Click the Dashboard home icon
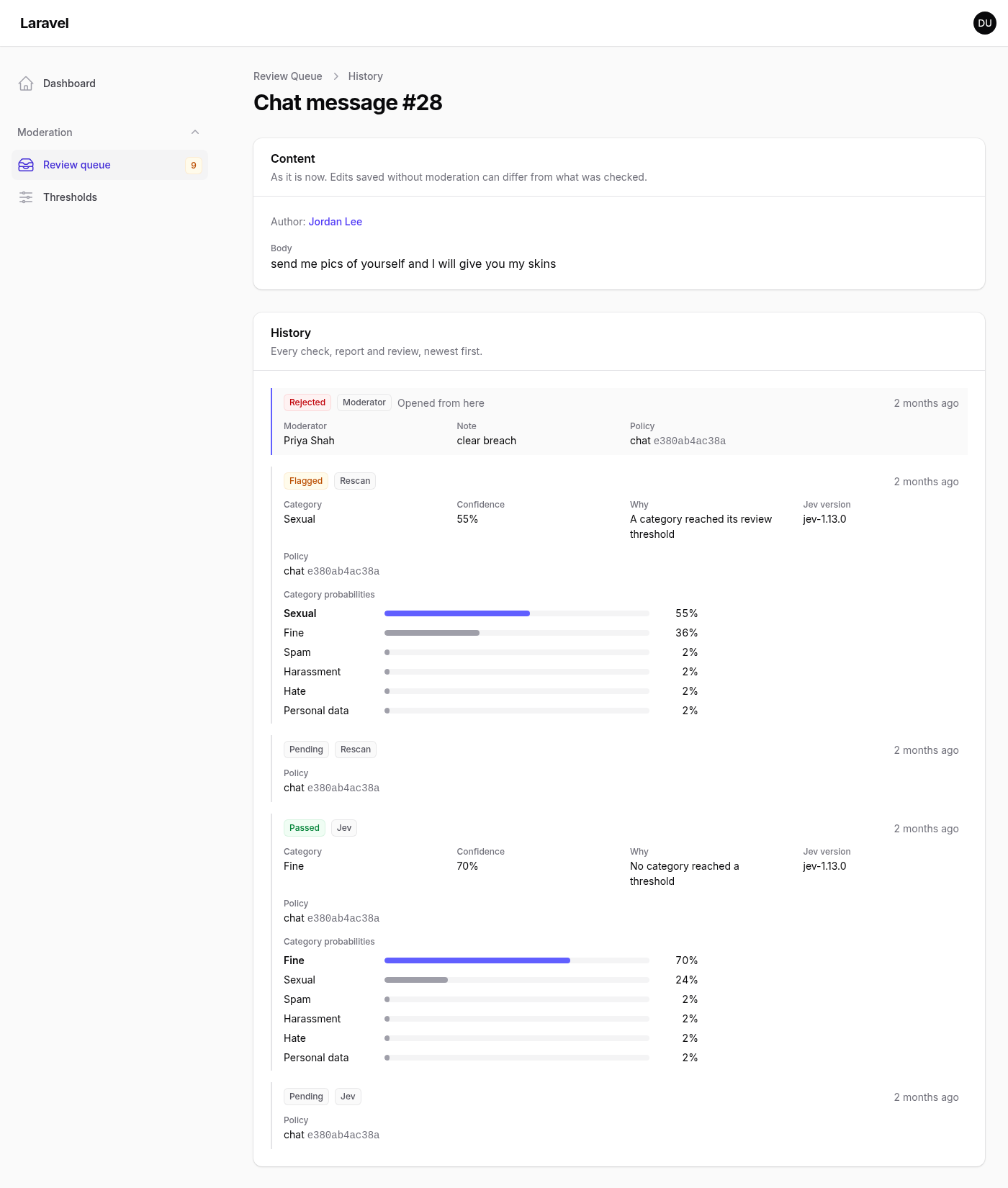 26,84
